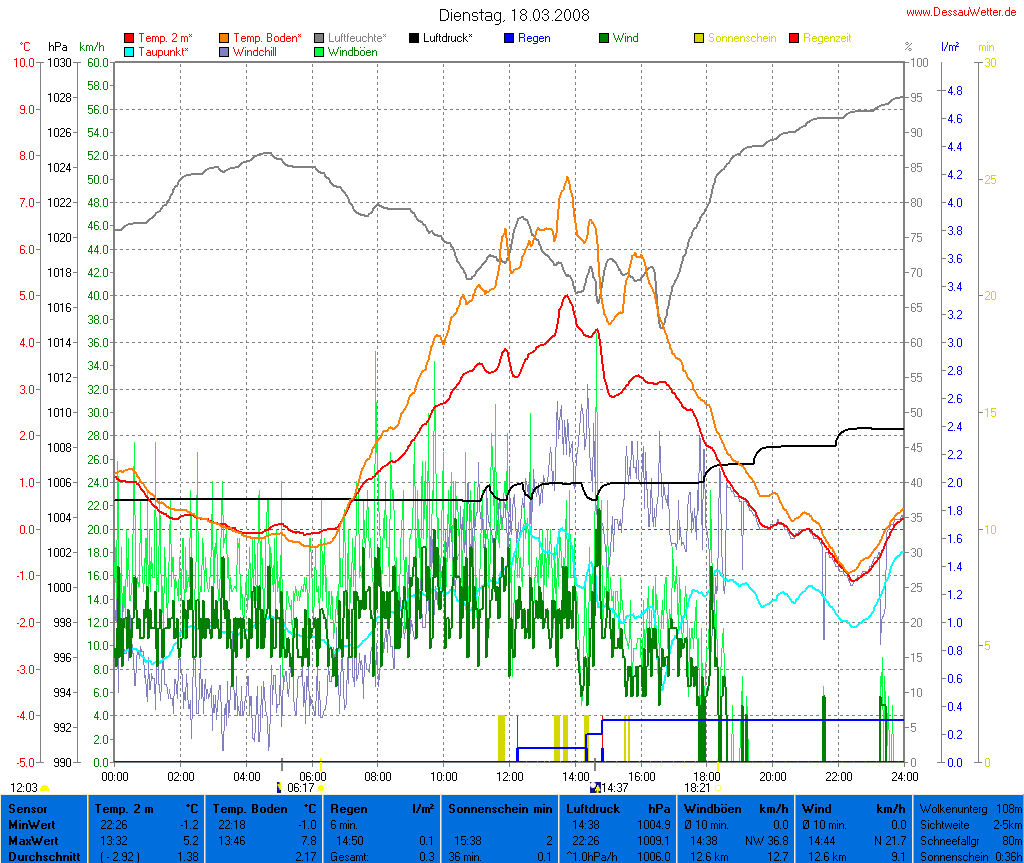Click the chart title Dienstag, 18.03.2008
Screen dimensions: 1024x863
514,15
